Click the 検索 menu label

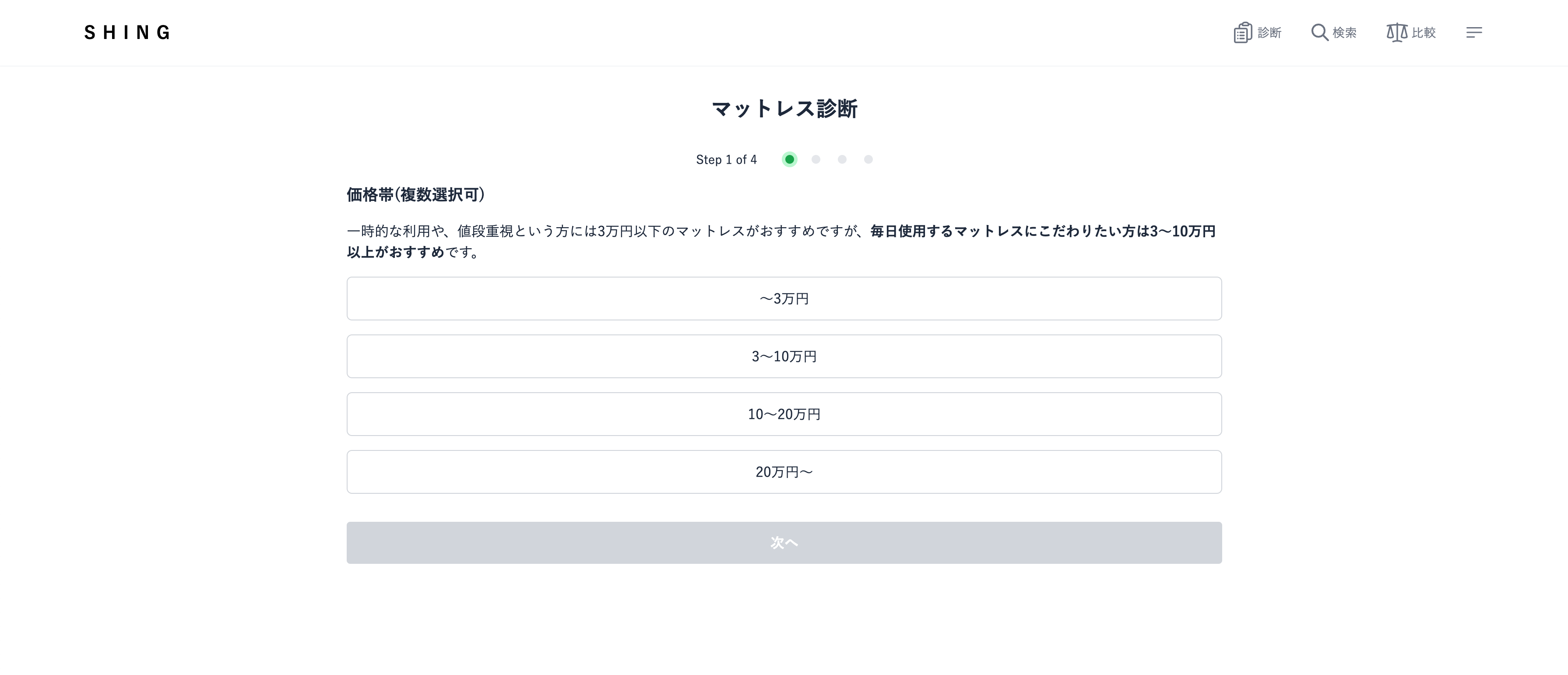[x=1344, y=33]
